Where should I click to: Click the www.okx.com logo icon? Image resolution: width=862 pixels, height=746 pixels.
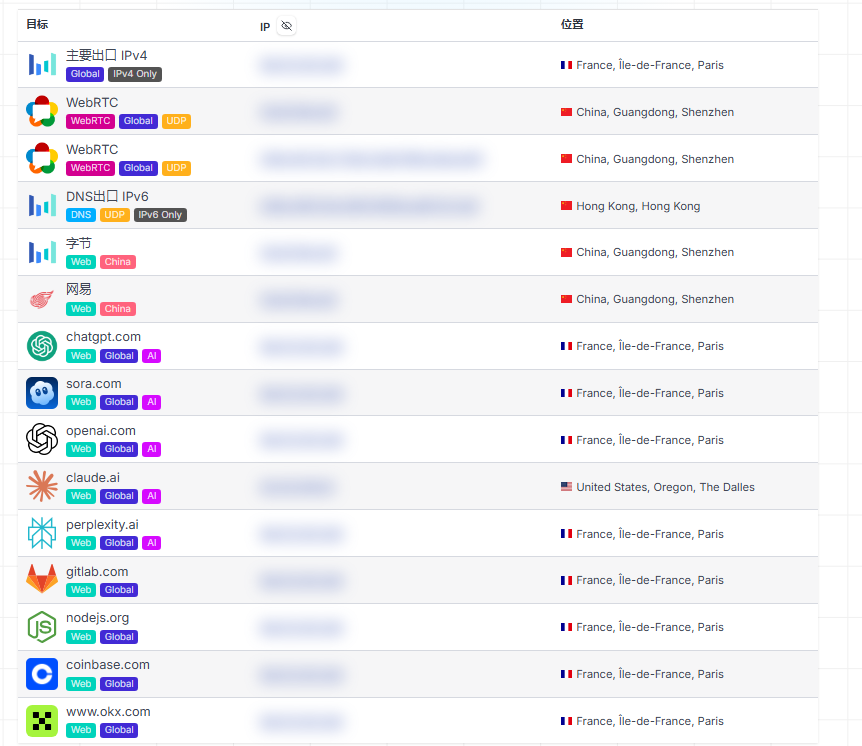click(42, 721)
